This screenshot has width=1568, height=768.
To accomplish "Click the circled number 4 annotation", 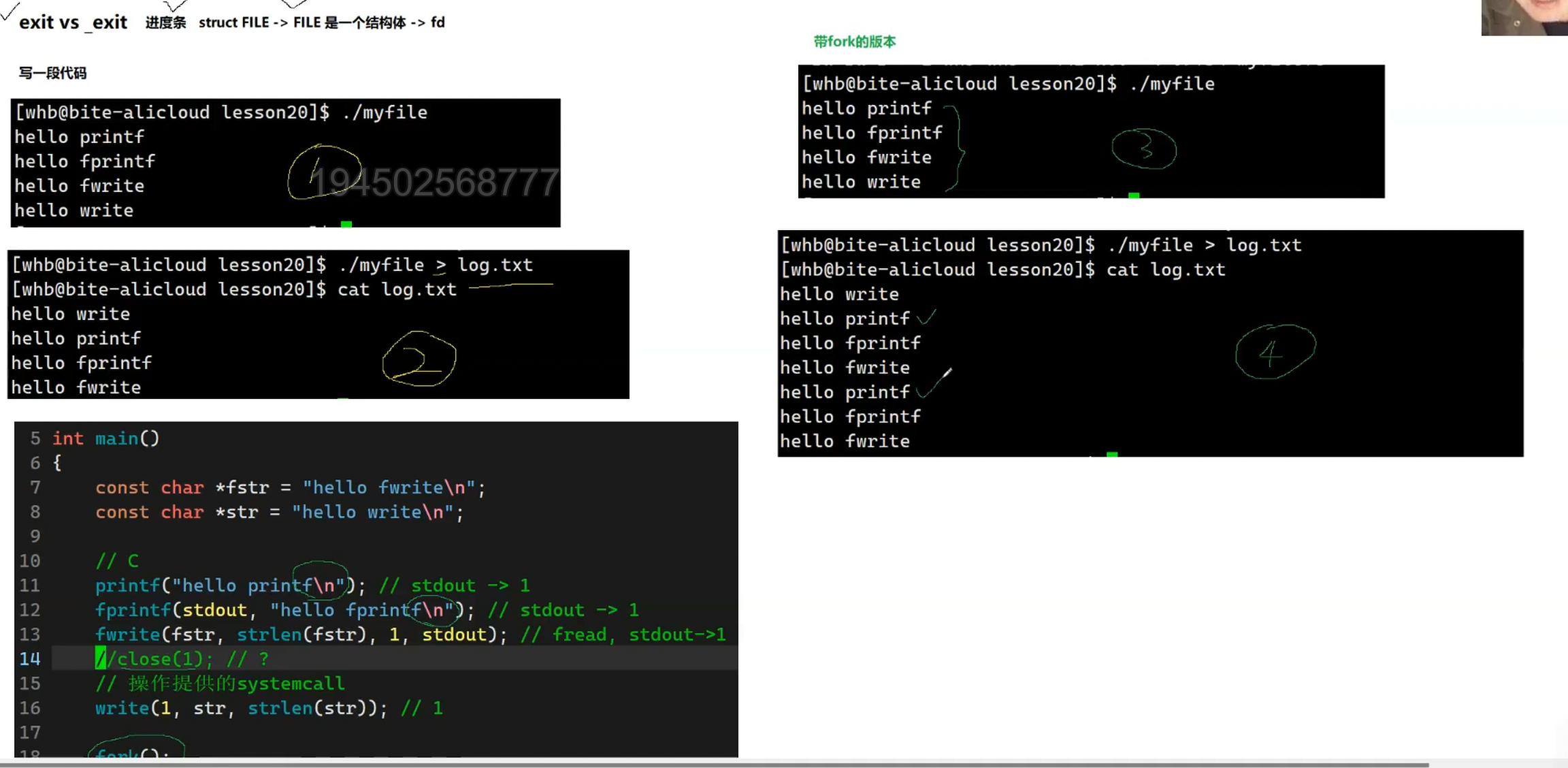I will tap(1275, 351).
